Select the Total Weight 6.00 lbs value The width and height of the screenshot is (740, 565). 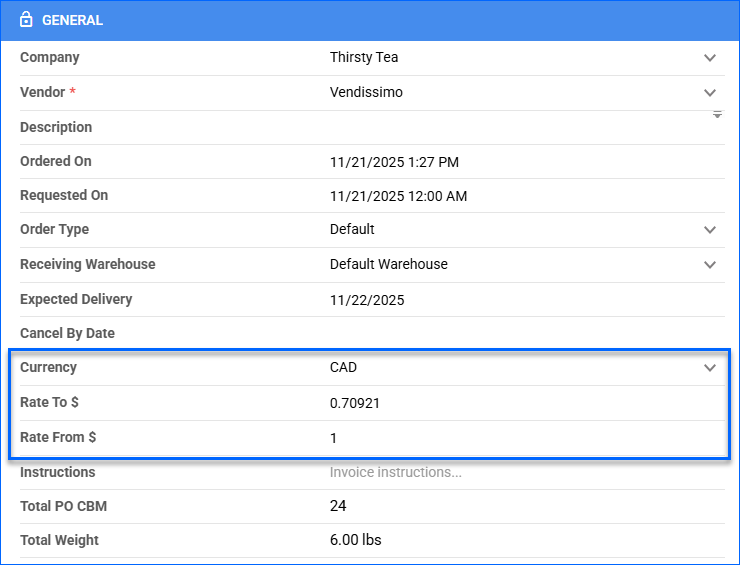click(355, 540)
